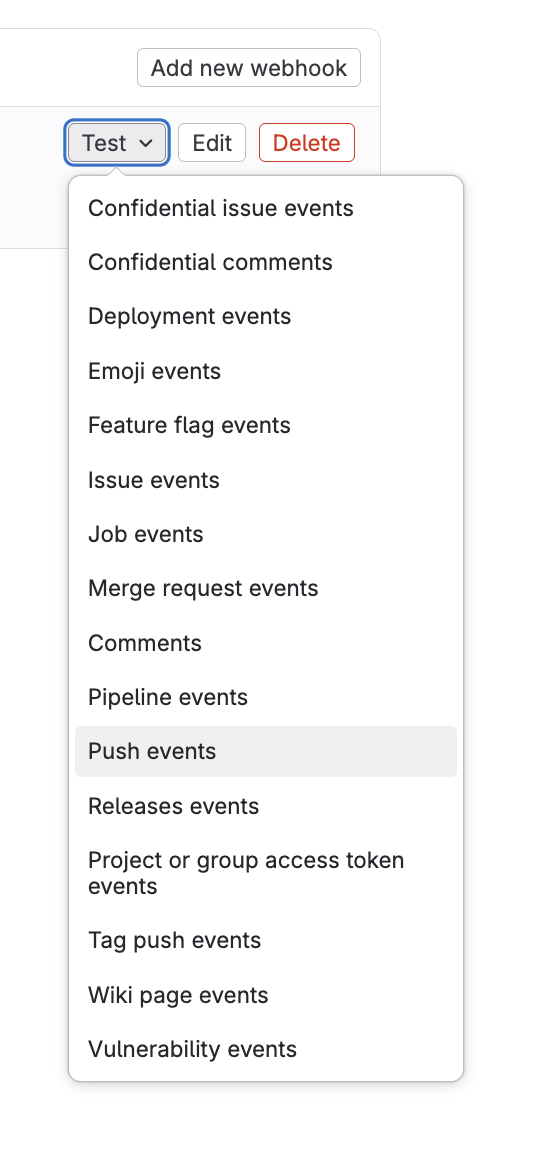Viewport: 536px width, 1152px height.
Task: Test Vulnerability events option
Action: 266,1049
